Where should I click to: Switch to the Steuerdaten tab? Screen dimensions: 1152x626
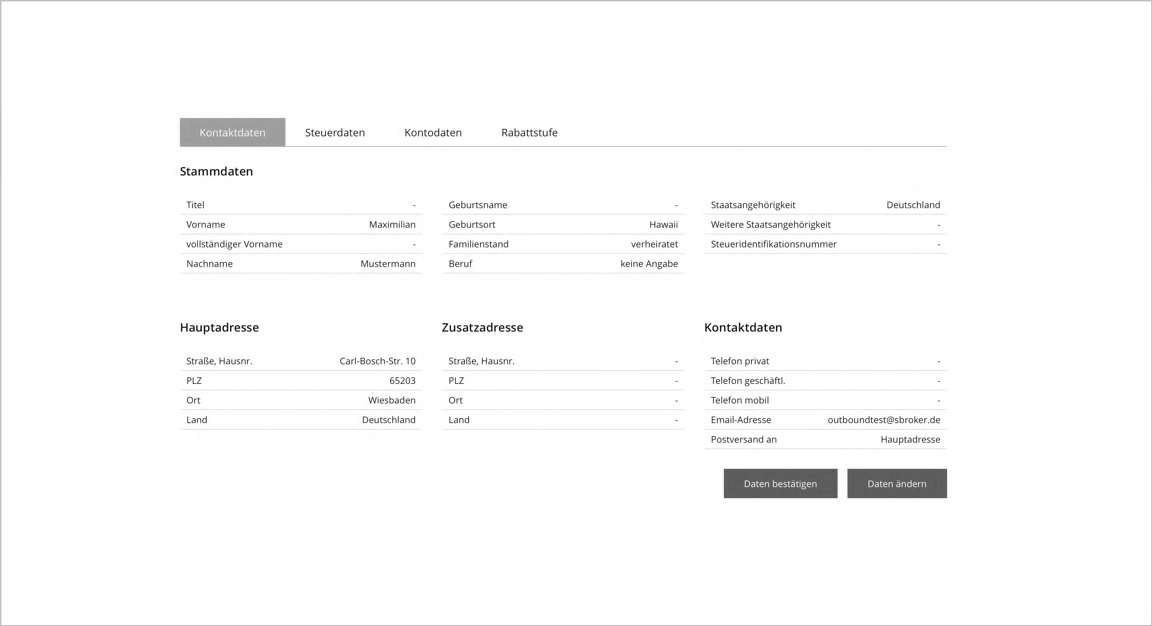(x=335, y=132)
